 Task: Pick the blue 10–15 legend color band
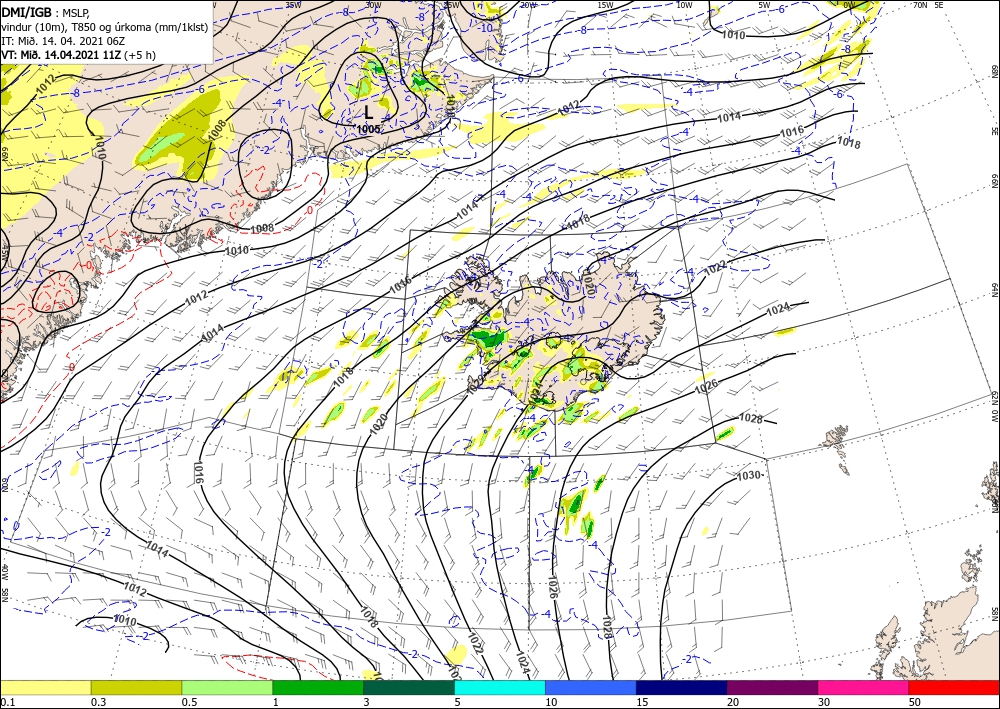[x=591, y=687]
